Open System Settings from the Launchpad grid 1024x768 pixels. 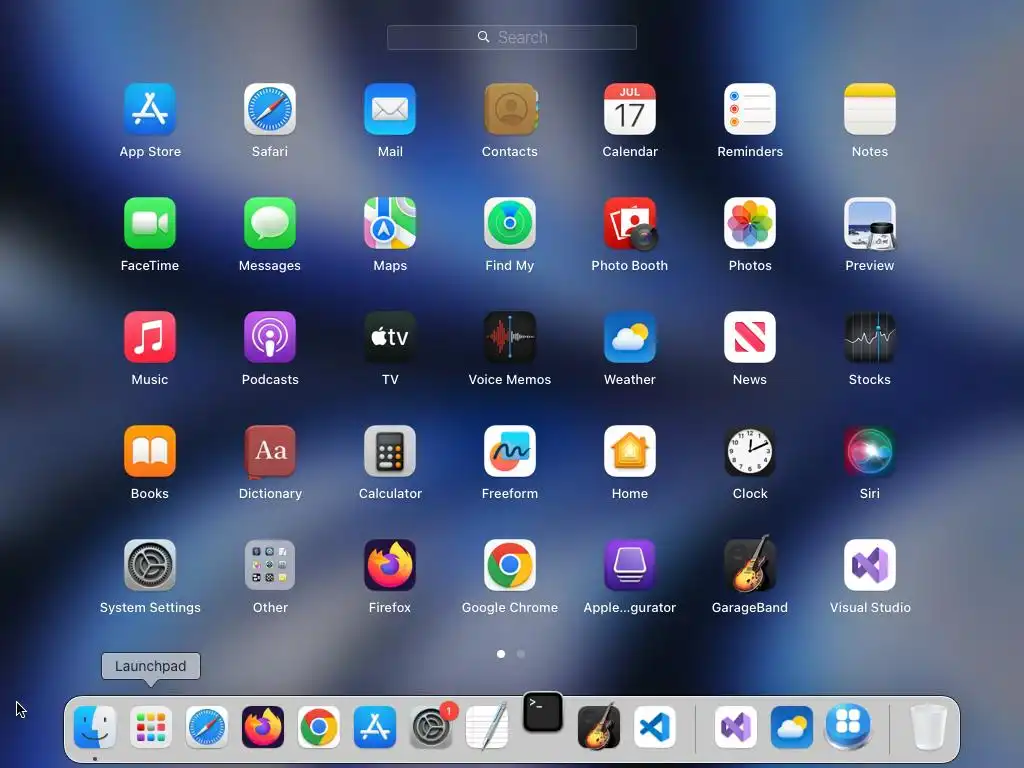(x=150, y=565)
